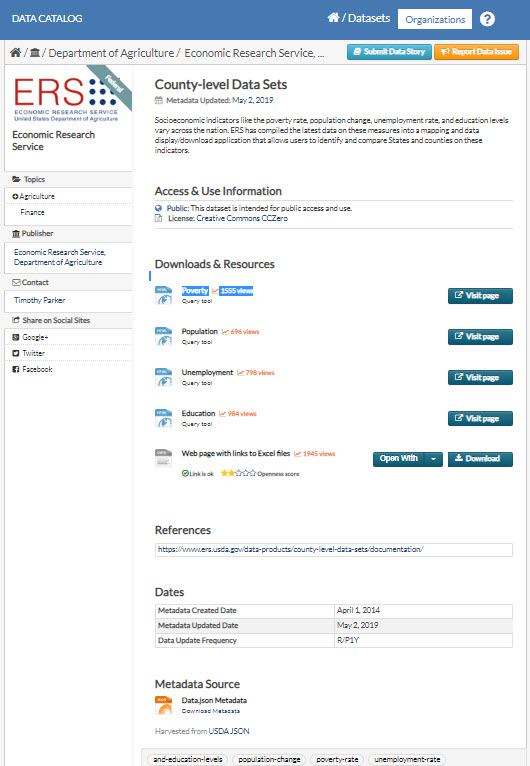
Task: Open the USDA JSON harvest source link
Action: point(229,731)
